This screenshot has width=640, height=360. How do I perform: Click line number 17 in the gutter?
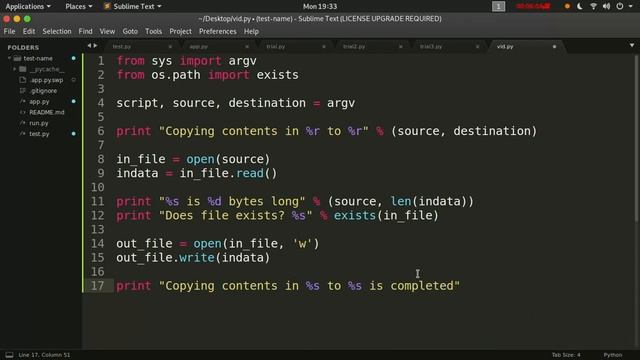pyautogui.click(x=97, y=286)
